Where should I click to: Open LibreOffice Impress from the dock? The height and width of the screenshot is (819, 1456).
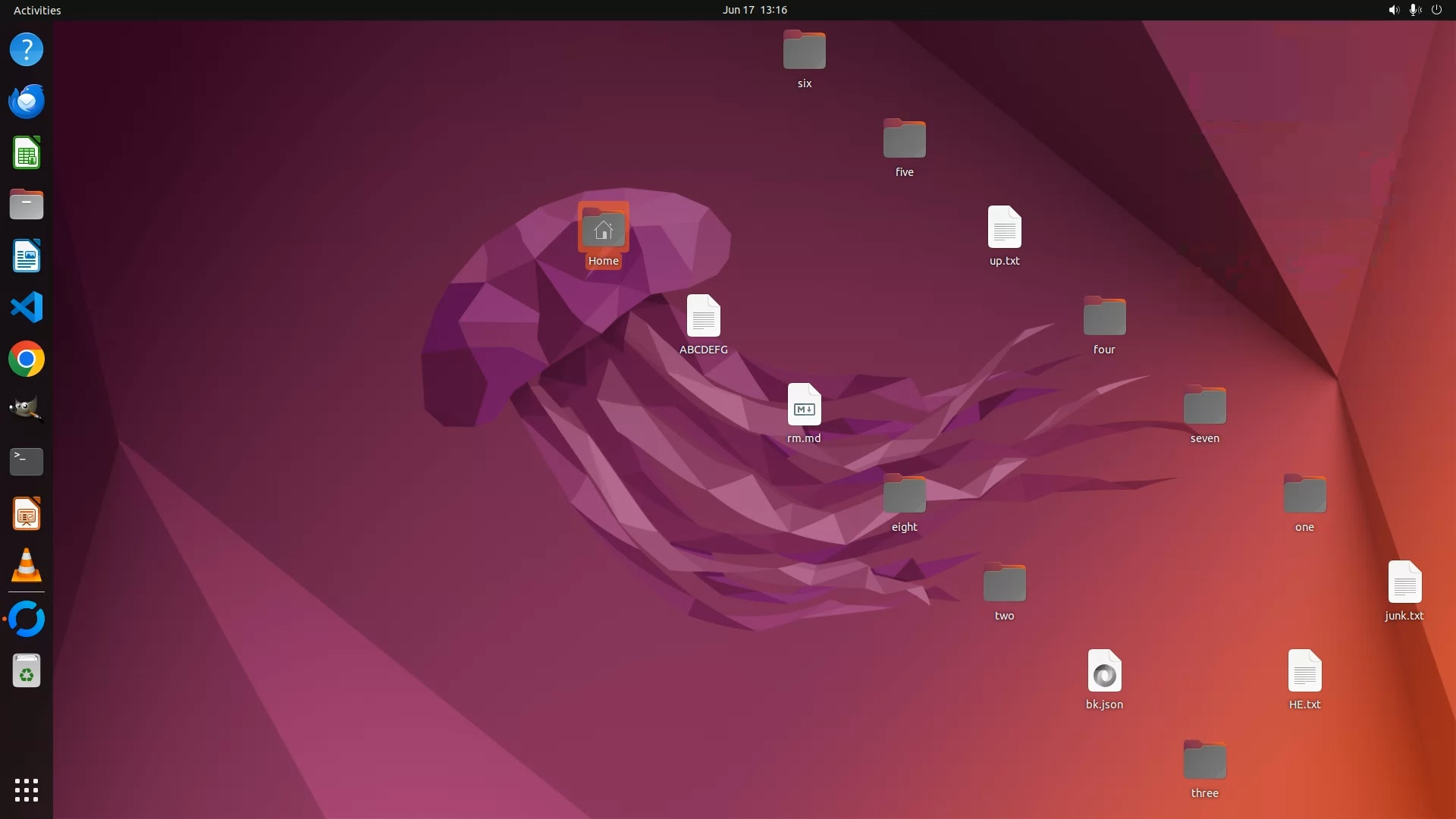tap(27, 514)
